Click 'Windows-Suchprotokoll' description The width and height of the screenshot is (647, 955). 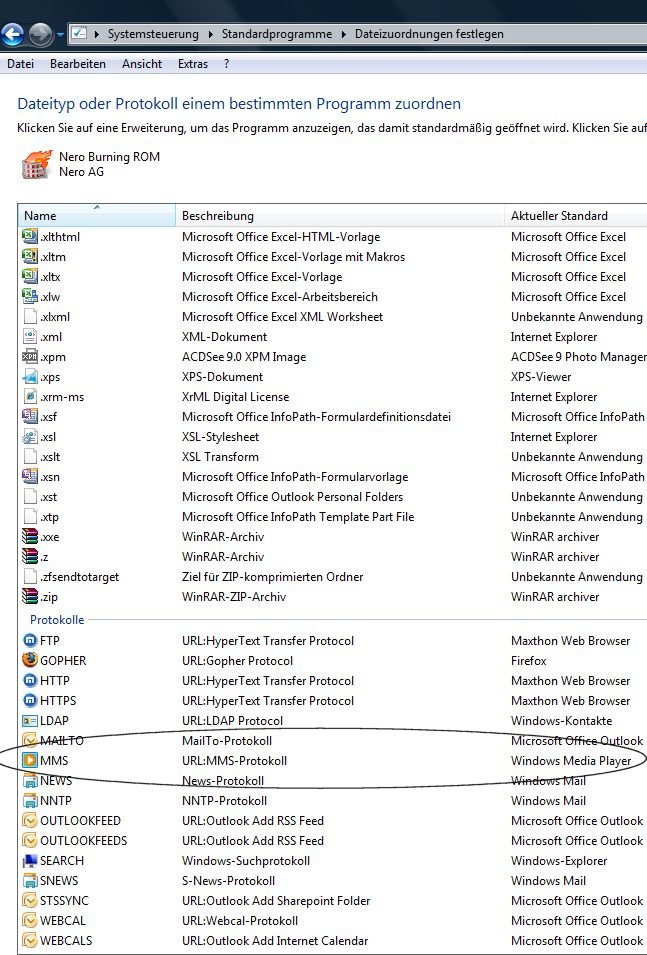point(246,861)
